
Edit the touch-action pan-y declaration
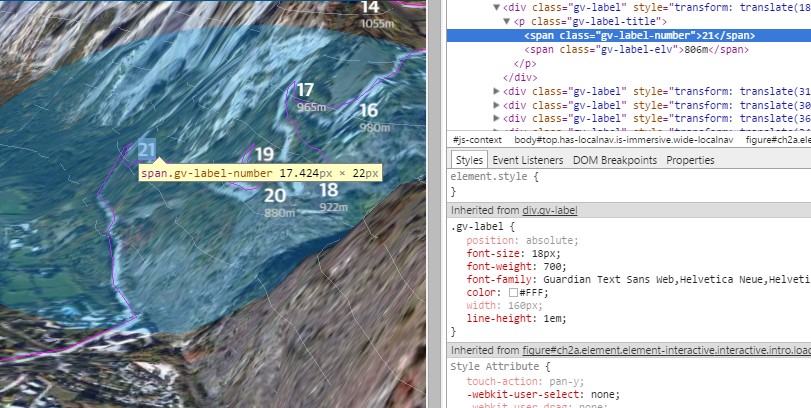click(525, 382)
